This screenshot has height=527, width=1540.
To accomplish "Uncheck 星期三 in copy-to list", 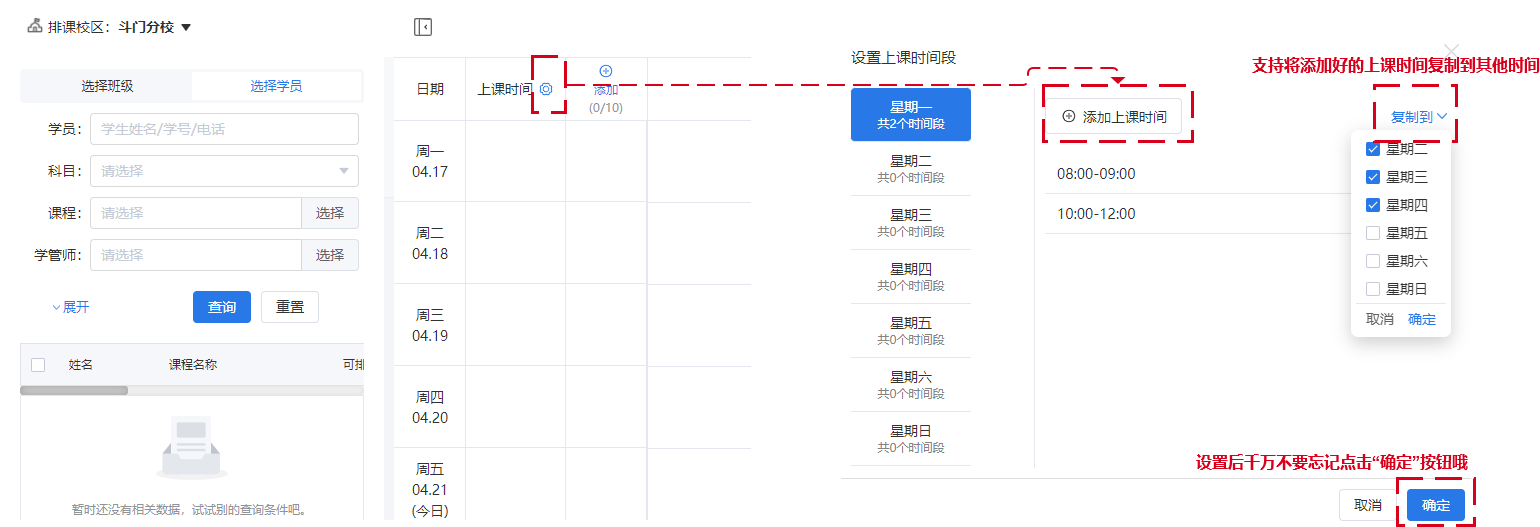I will pyautogui.click(x=1373, y=177).
